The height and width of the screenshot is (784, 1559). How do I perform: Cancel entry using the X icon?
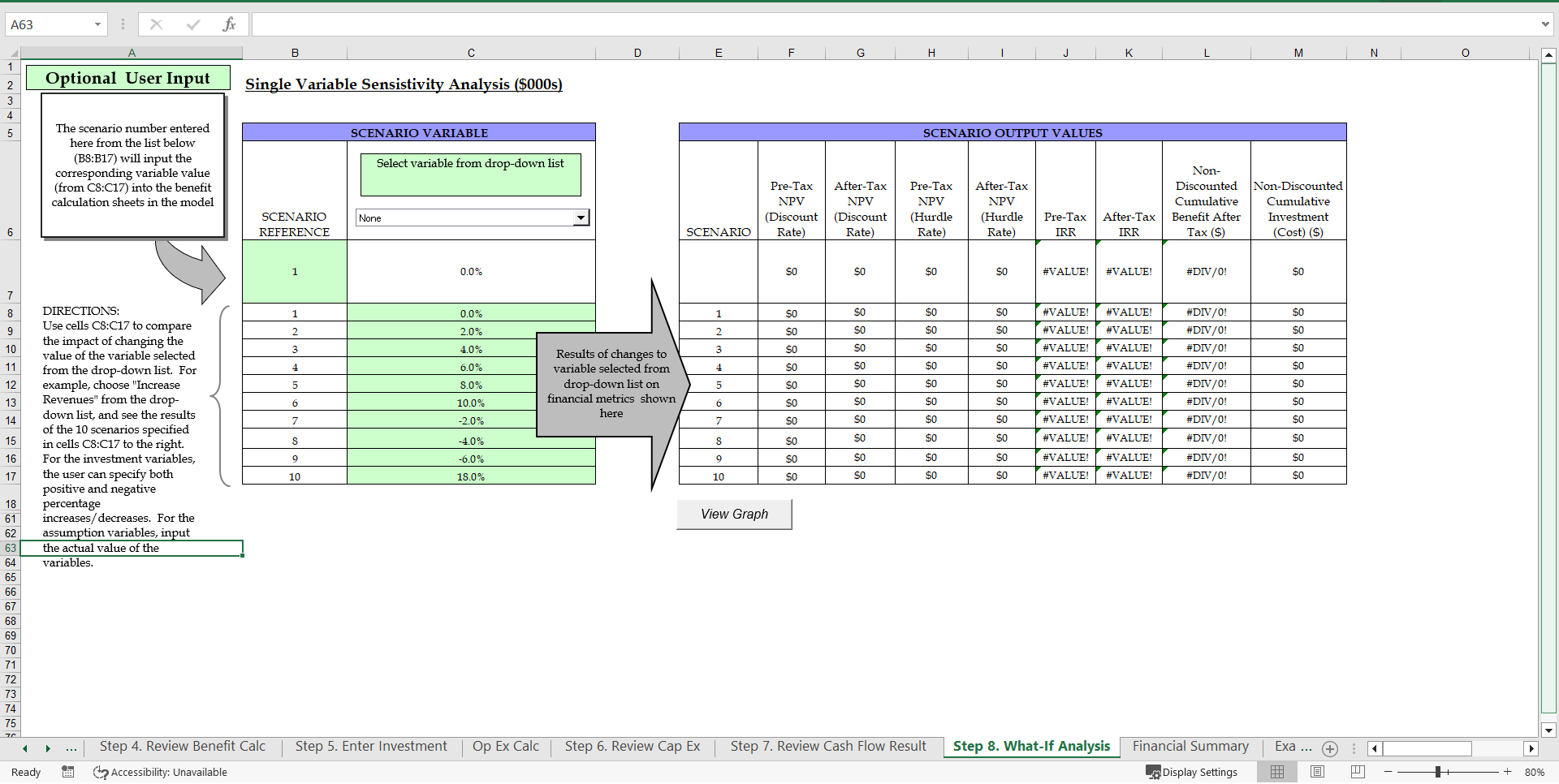click(156, 24)
